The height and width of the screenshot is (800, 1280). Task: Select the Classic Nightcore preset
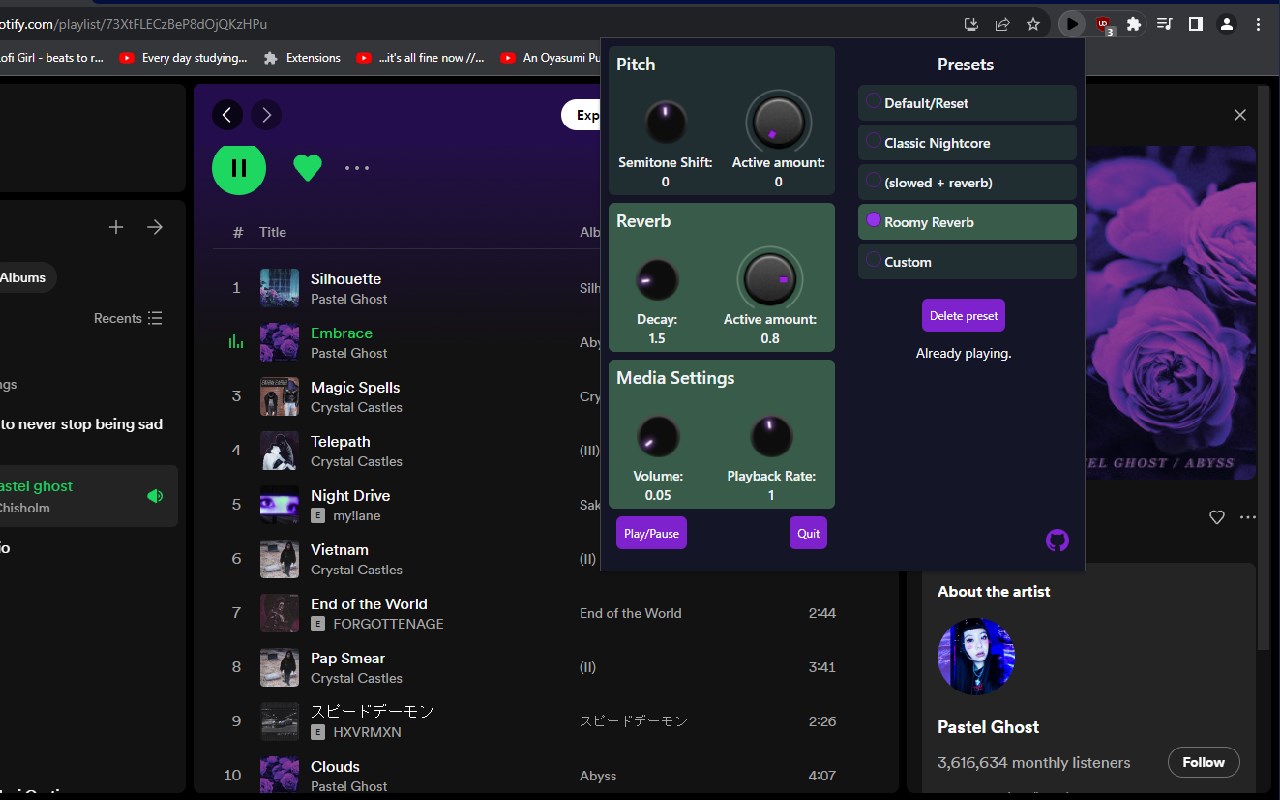pyautogui.click(x=967, y=143)
